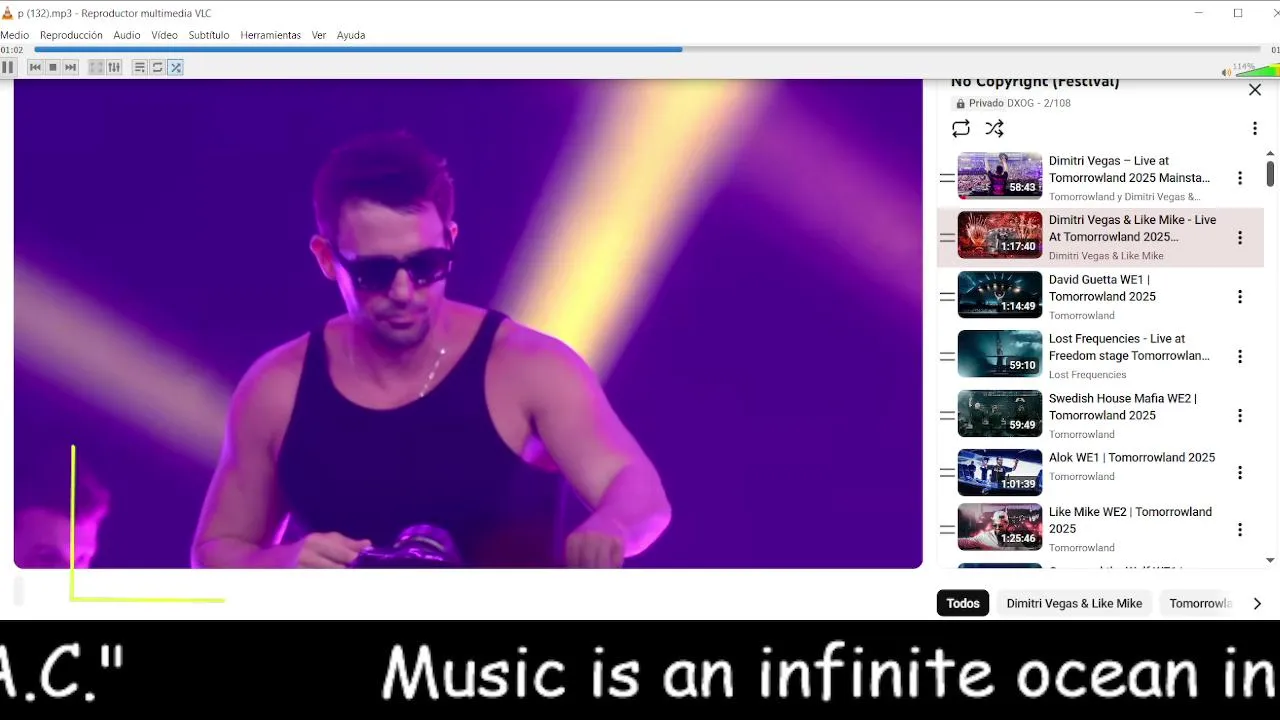Toggle VLC fullscreen mode button
The image size is (1280, 720).
tap(96, 67)
